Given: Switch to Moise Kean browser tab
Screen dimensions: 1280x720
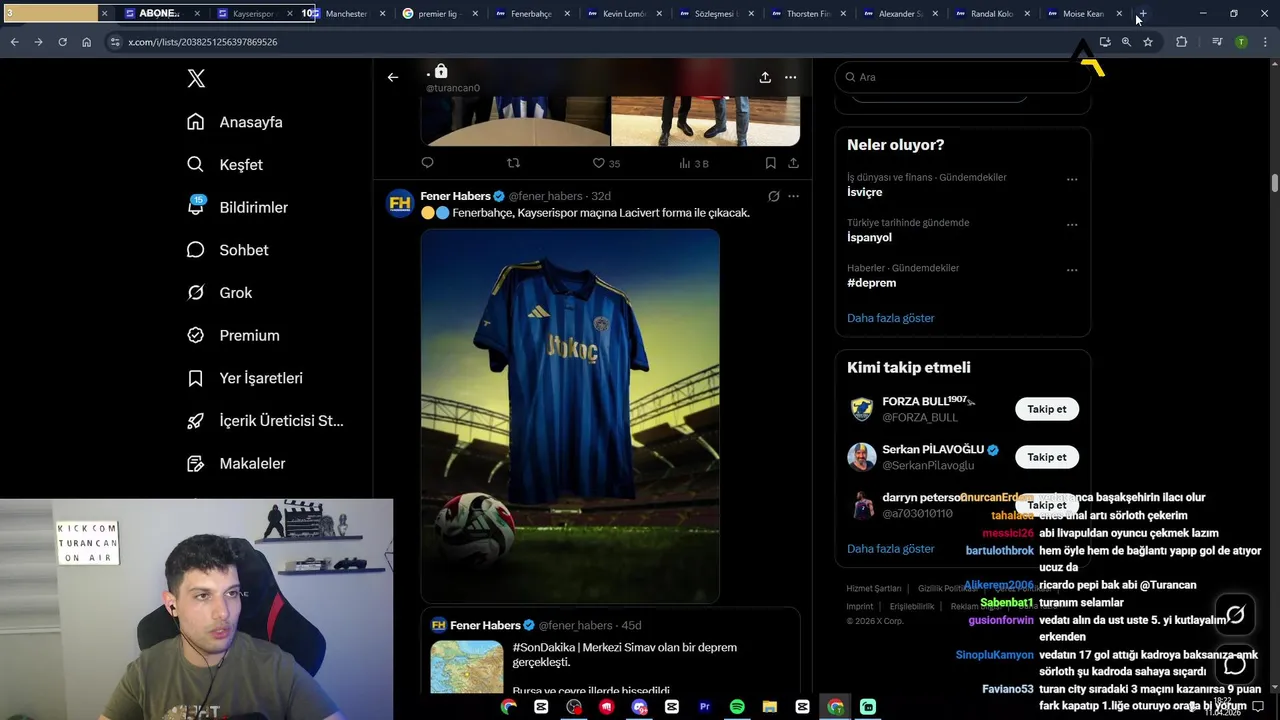Looking at the screenshot, I should click(1084, 14).
